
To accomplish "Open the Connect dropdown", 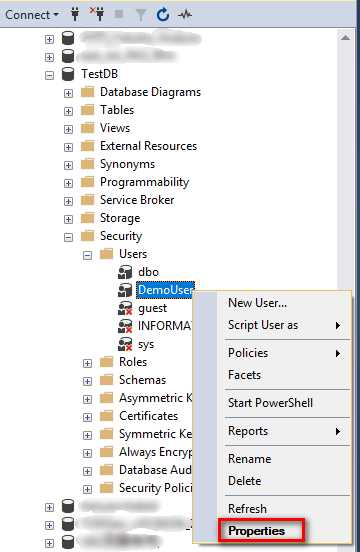I will click(32, 15).
